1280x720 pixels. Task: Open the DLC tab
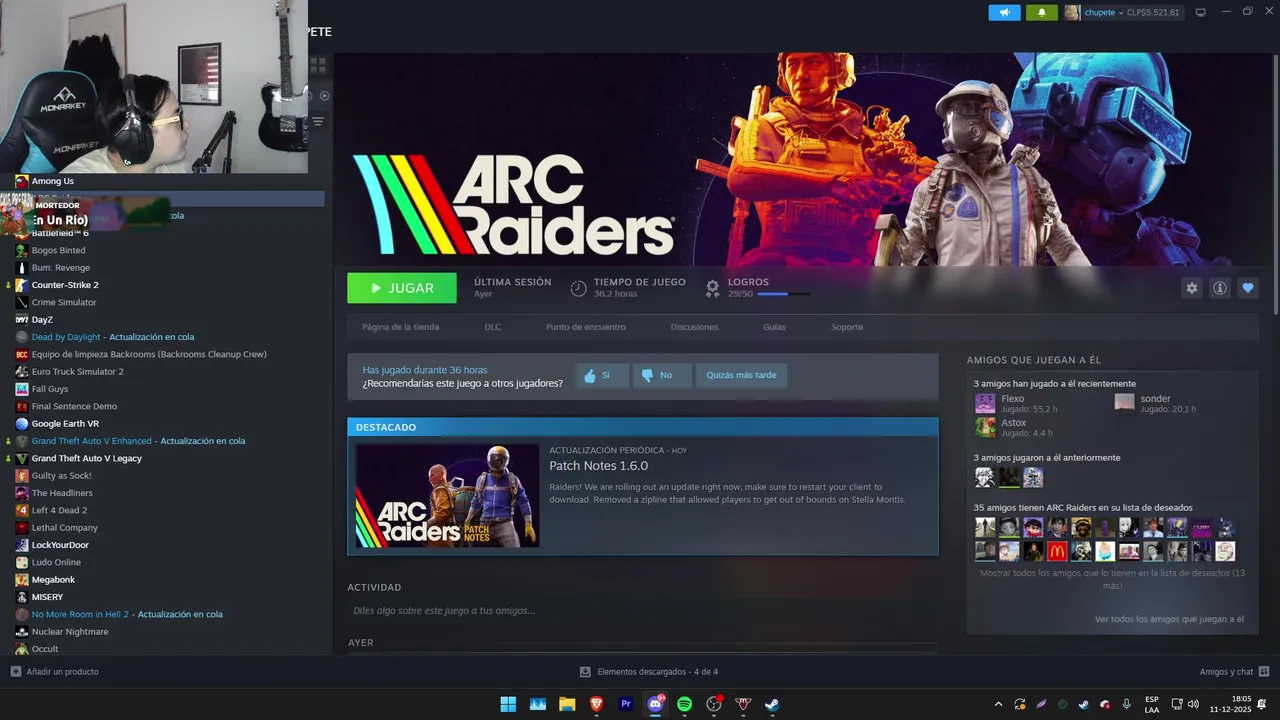pyautogui.click(x=493, y=327)
